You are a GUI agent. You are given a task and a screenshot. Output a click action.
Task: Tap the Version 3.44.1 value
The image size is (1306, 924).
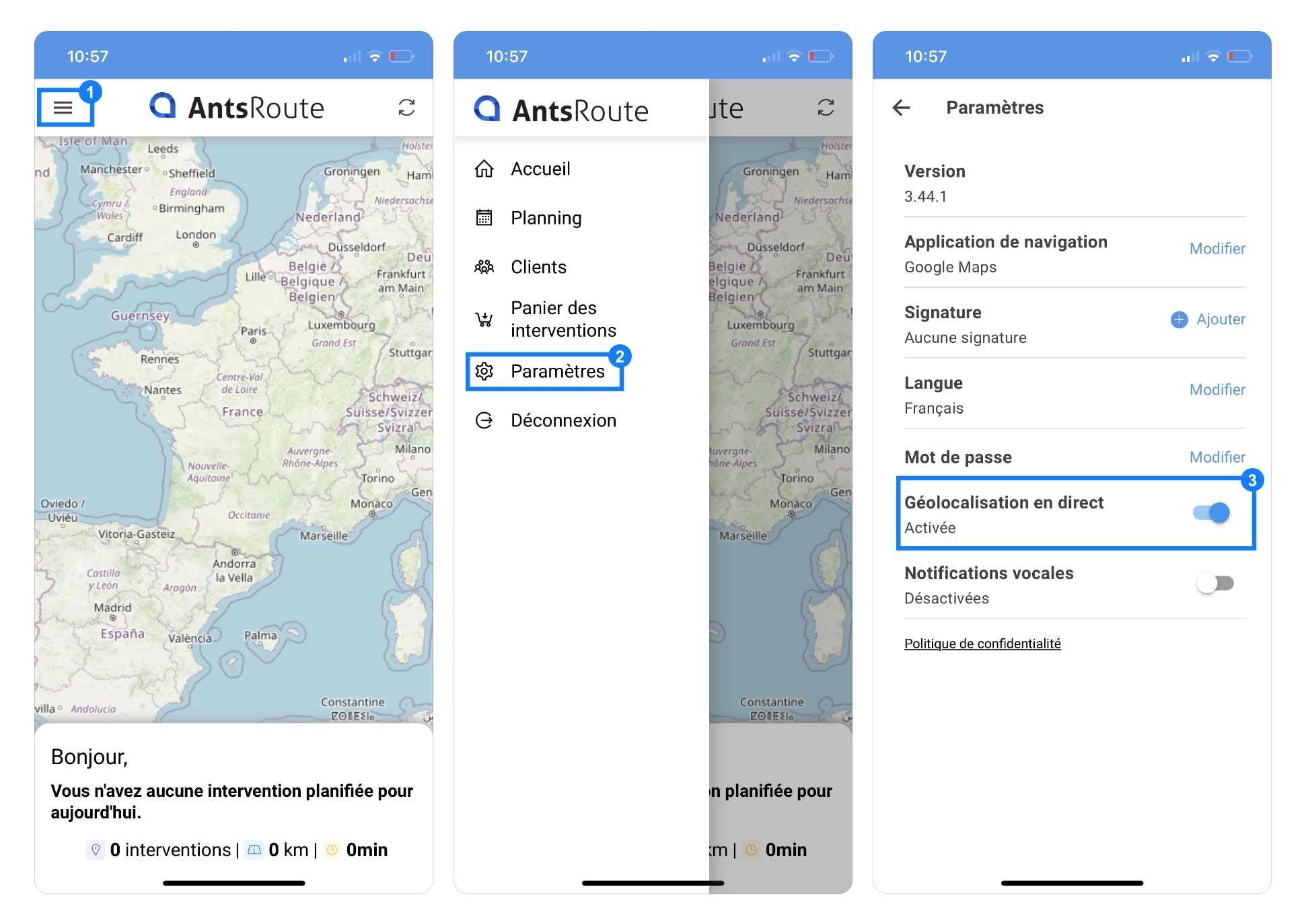[925, 197]
